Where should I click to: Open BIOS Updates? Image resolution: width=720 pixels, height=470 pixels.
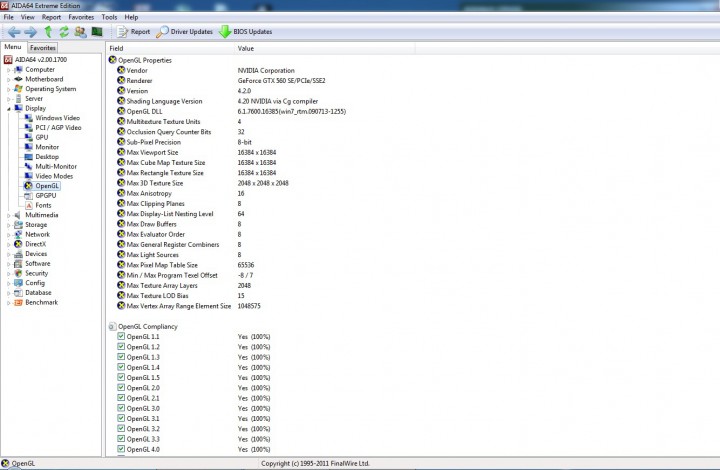click(x=246, y=32)
